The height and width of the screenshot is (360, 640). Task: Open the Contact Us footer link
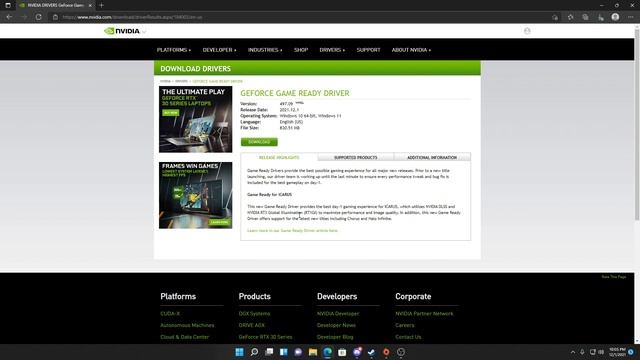pos(408,337)
